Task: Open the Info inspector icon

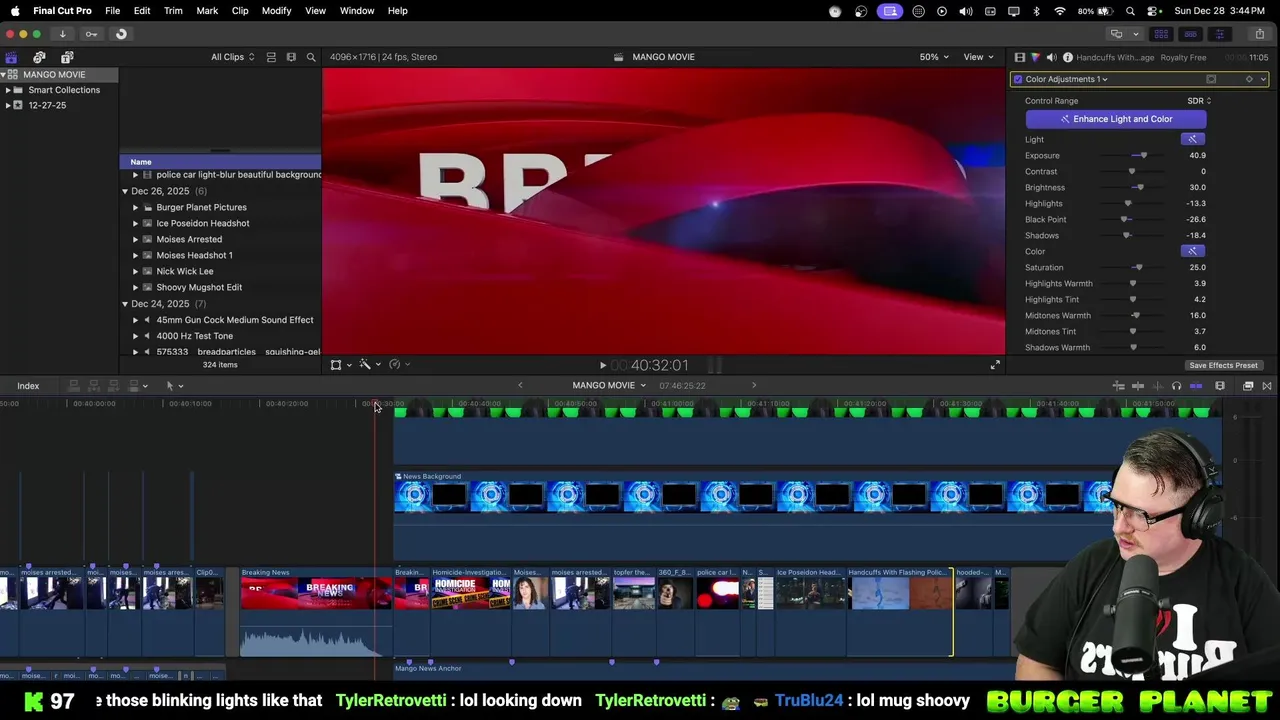Action: pyautogui.click(x=1068, y=57)
